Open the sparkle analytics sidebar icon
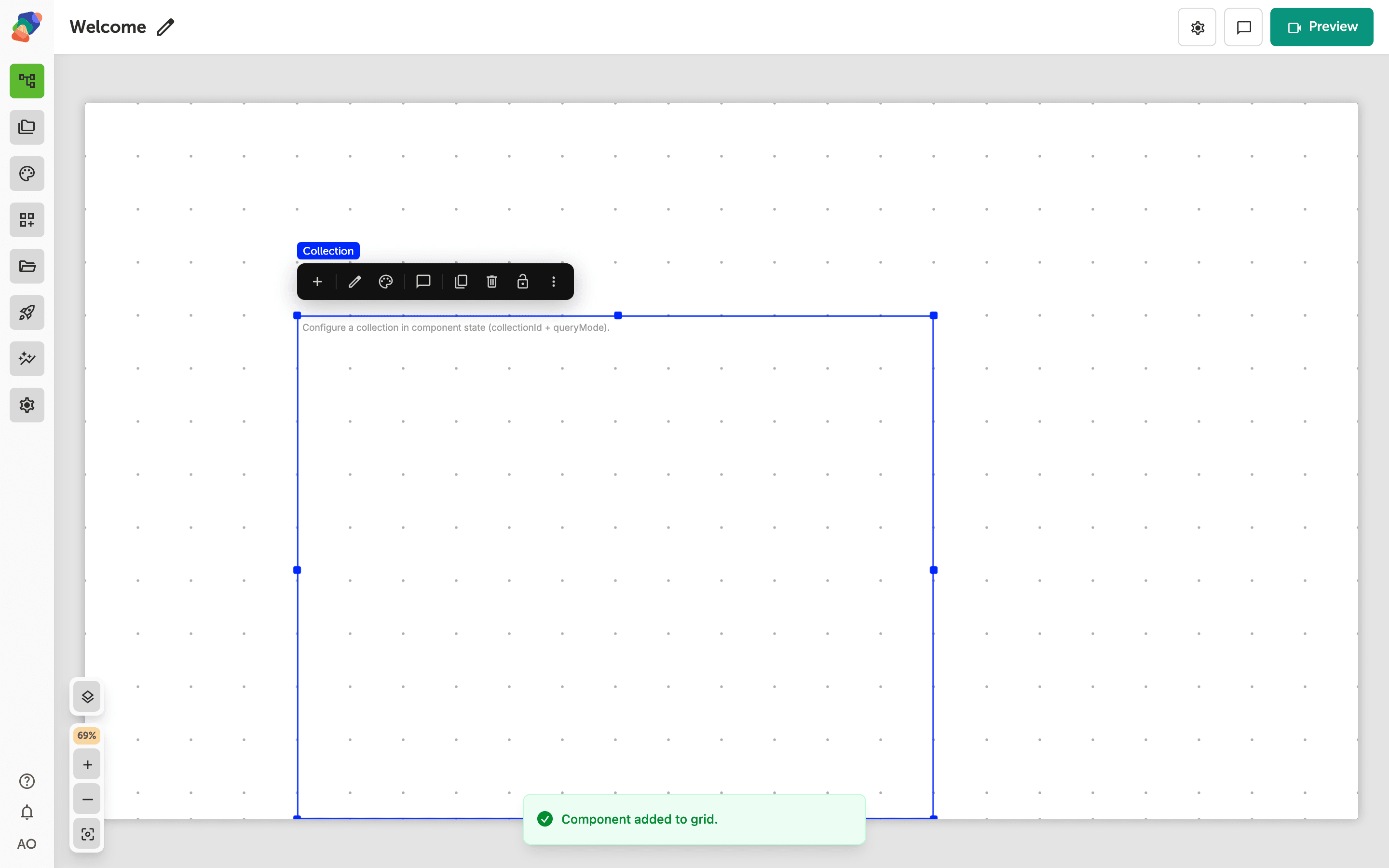The image size is (1389, 868). click(x=27, y=359)
